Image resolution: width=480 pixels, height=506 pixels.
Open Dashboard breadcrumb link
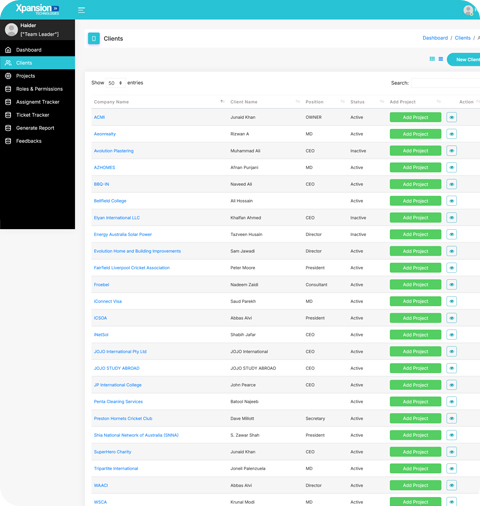click(435, 38)
